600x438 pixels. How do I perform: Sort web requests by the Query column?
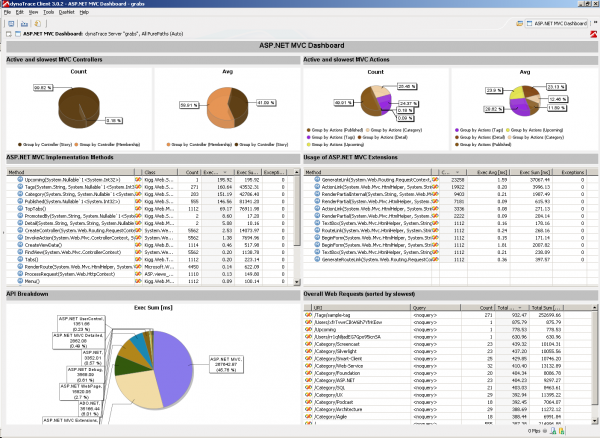point(435,308)
